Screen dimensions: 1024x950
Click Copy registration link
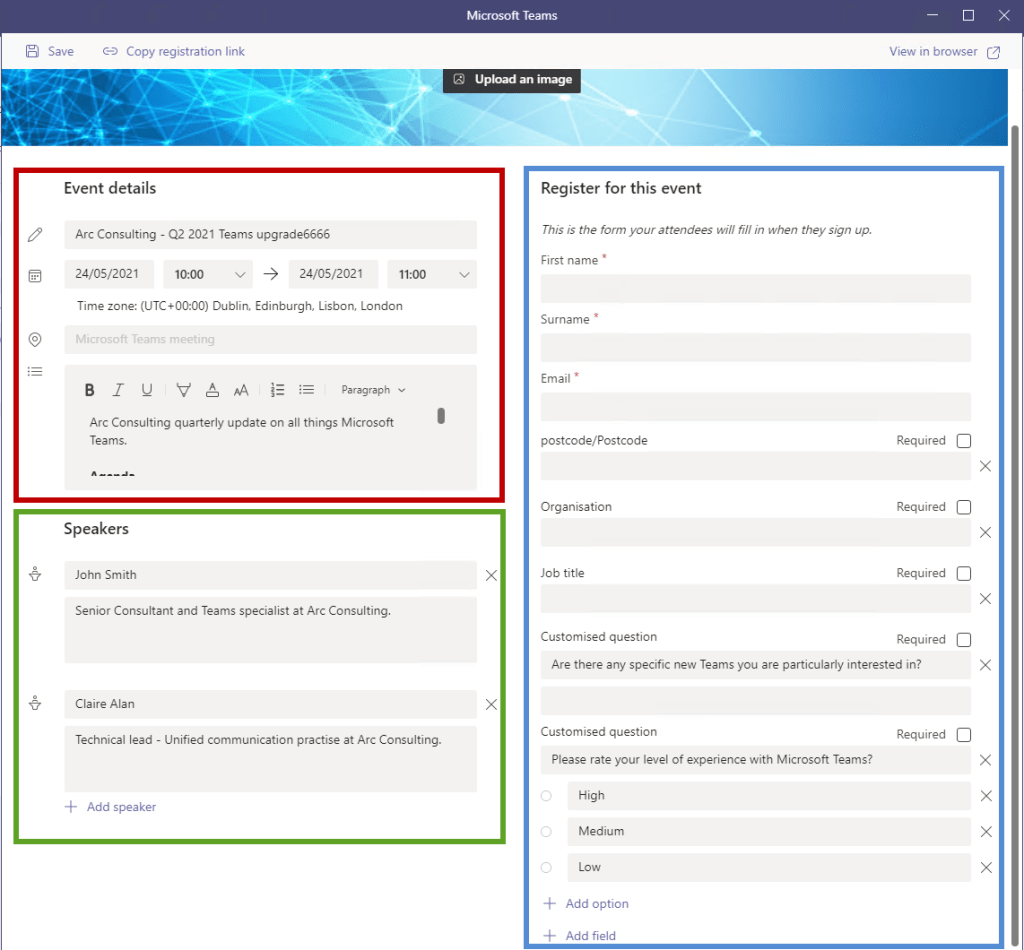(174, 51)
